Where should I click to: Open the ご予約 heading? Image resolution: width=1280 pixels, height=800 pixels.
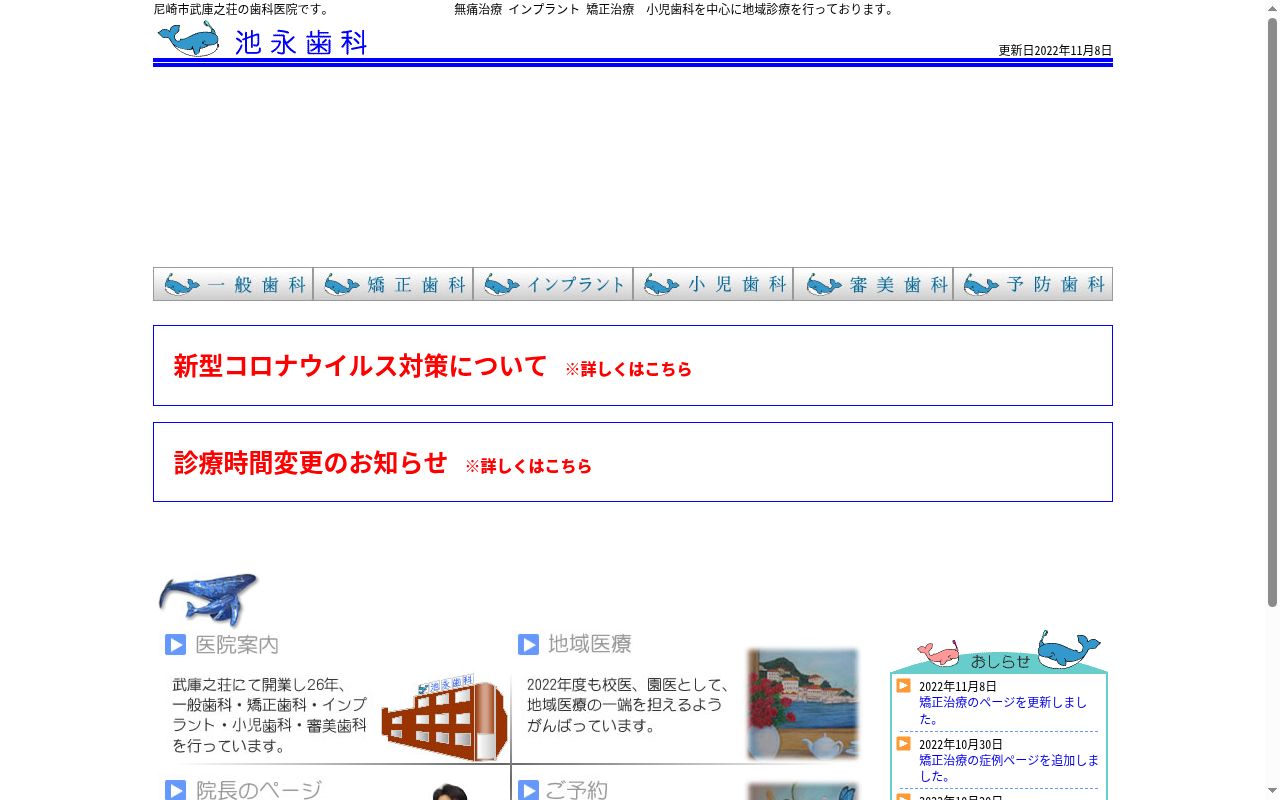[x=576, y=790]
